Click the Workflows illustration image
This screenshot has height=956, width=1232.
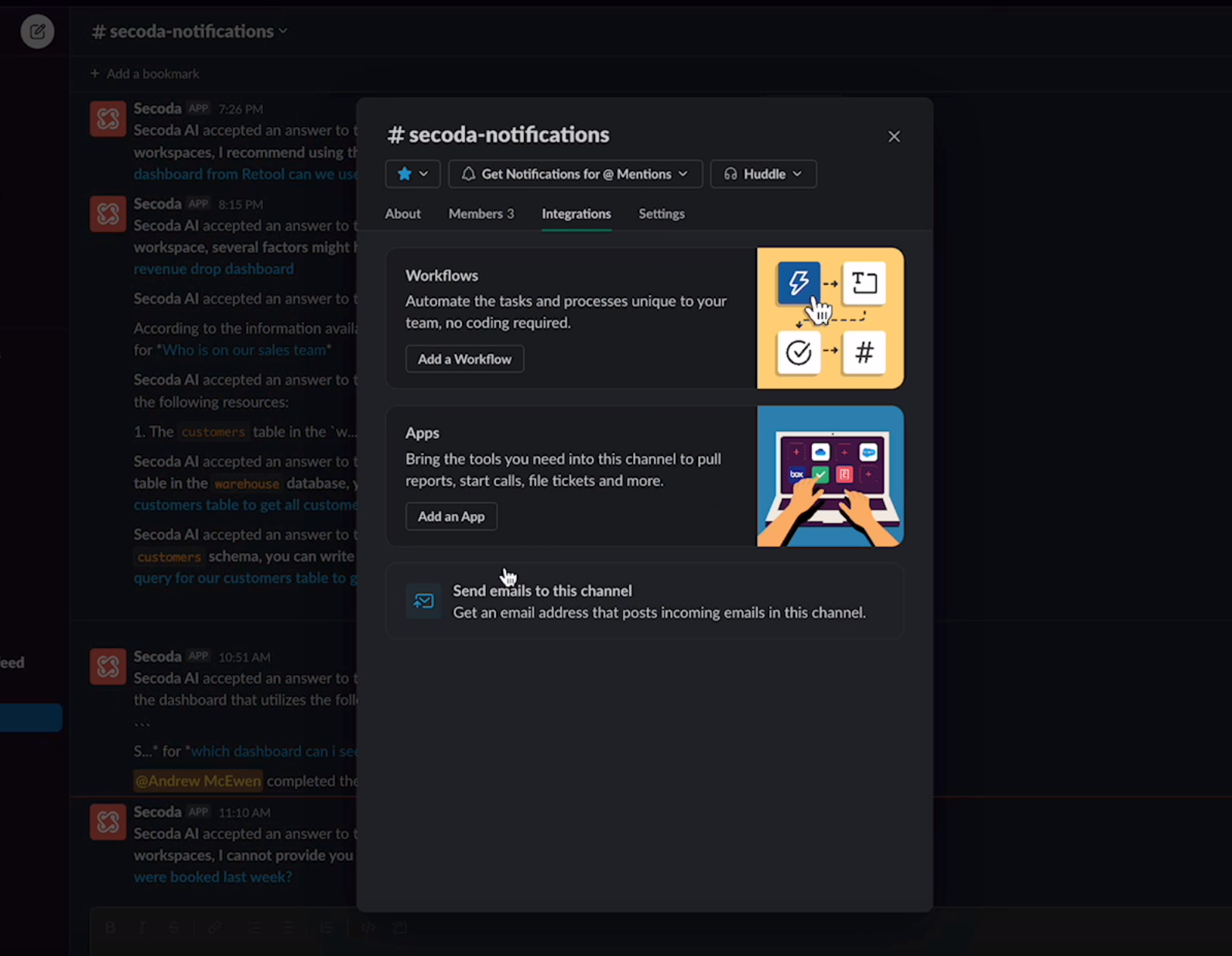(x=830, y=318)
